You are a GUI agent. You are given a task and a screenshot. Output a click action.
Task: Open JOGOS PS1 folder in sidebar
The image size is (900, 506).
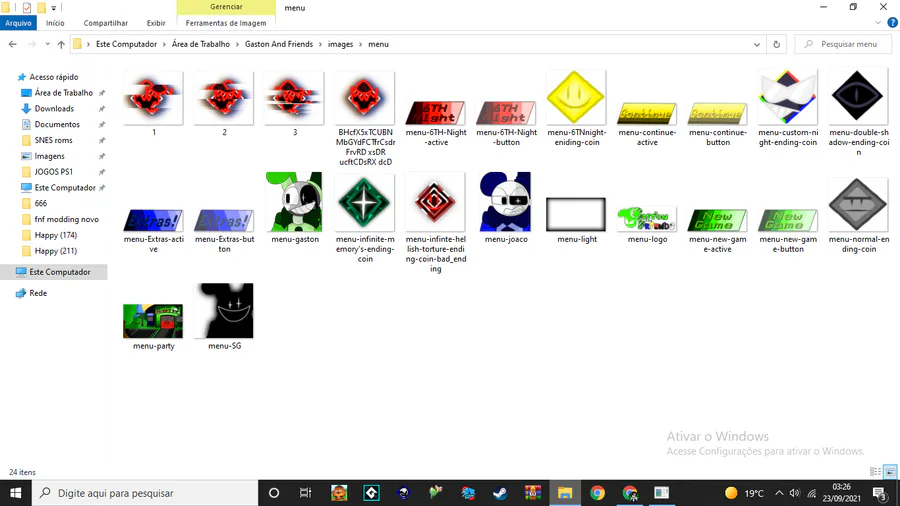click(53, 172)
